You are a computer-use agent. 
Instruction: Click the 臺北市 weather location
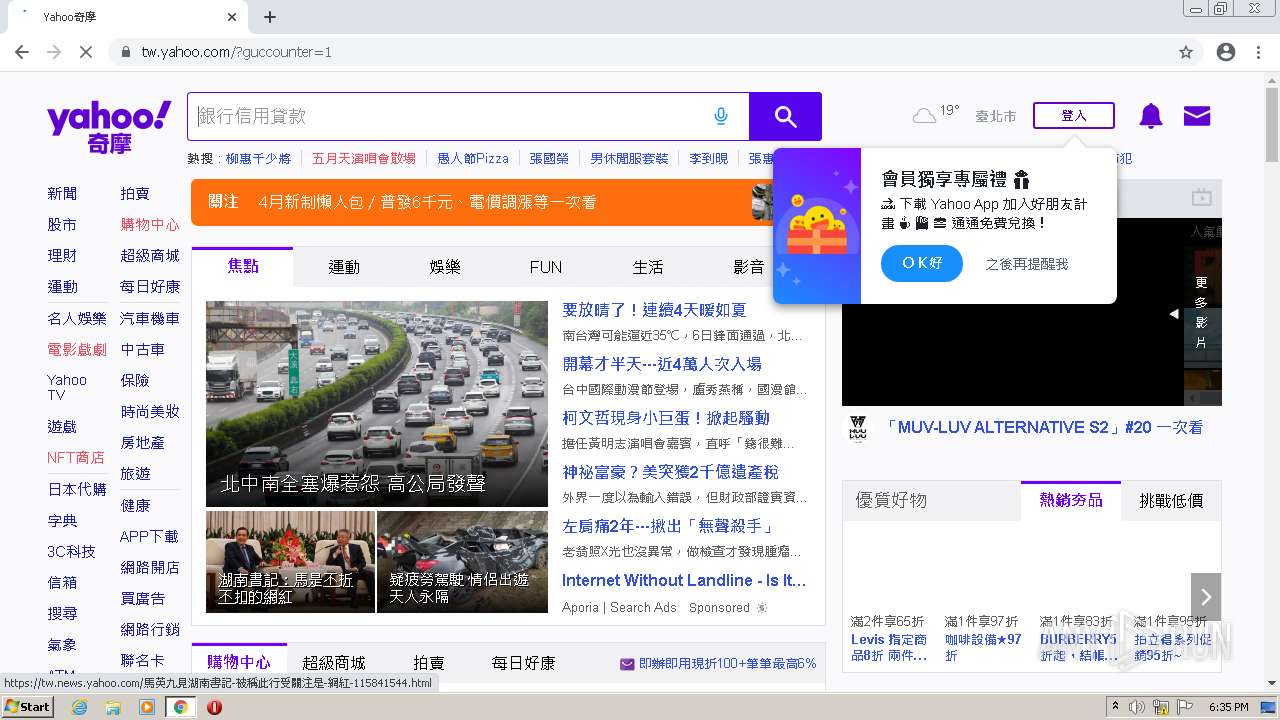(x=996, y=116)
